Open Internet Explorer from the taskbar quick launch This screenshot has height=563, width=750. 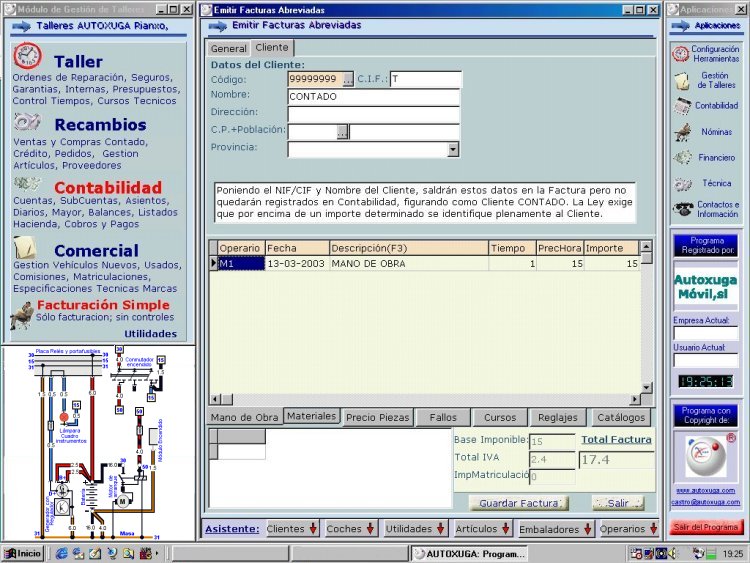pos(61,554)
